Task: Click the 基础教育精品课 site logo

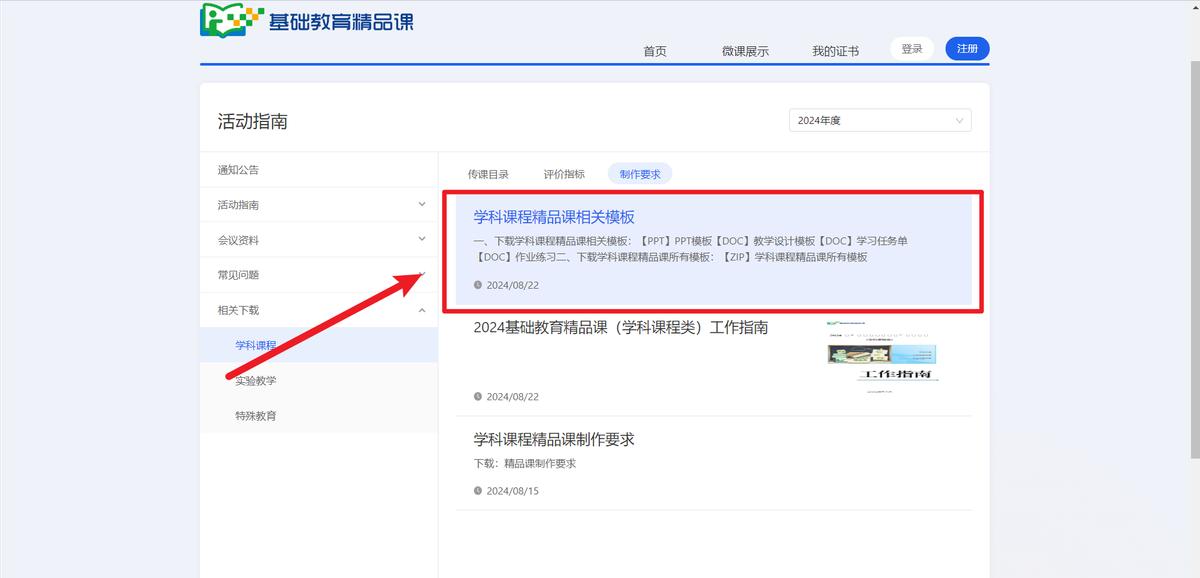Action: [x=307, y=20]
